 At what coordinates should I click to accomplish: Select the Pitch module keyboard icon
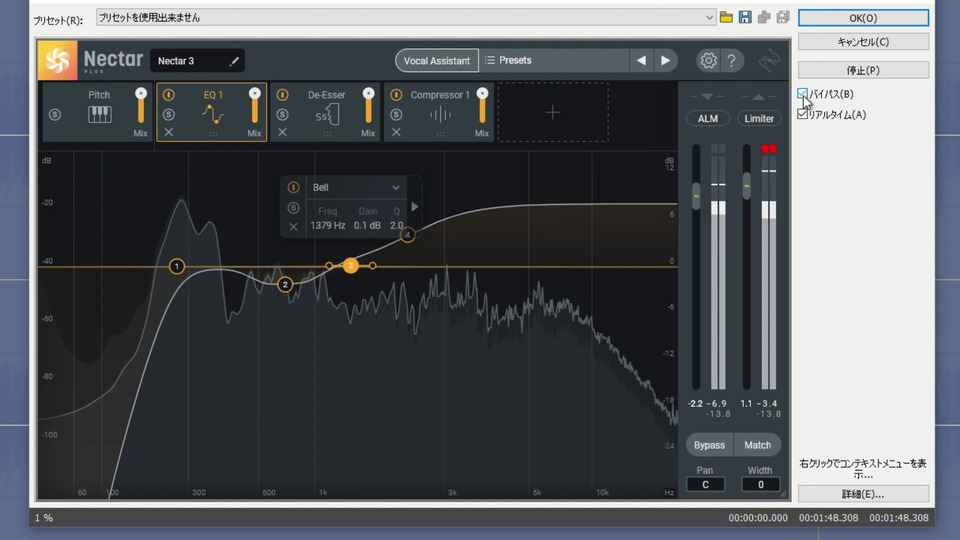coord(99,114)
